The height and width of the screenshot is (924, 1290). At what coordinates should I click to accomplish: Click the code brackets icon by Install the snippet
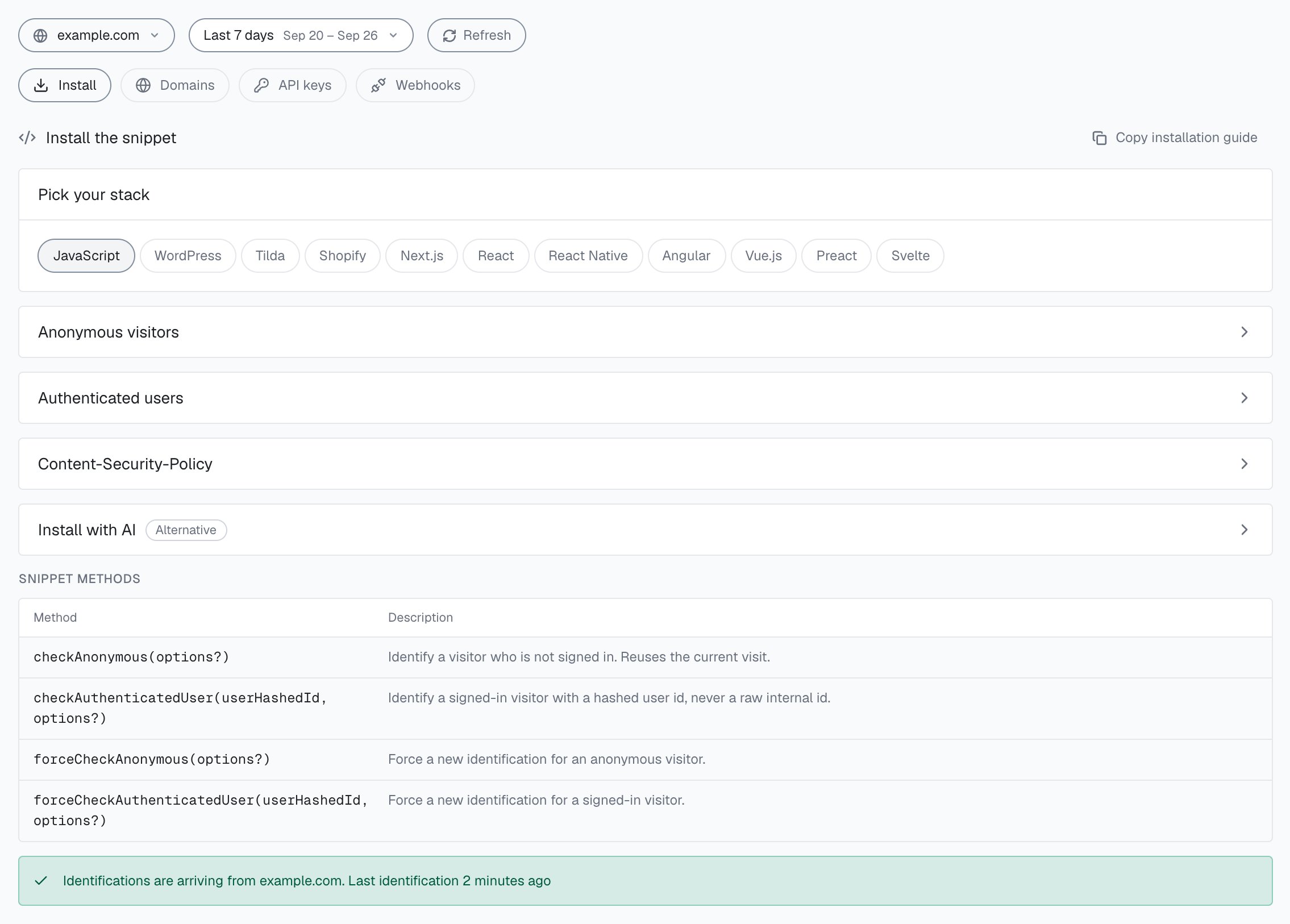click(x=27, y=138)
